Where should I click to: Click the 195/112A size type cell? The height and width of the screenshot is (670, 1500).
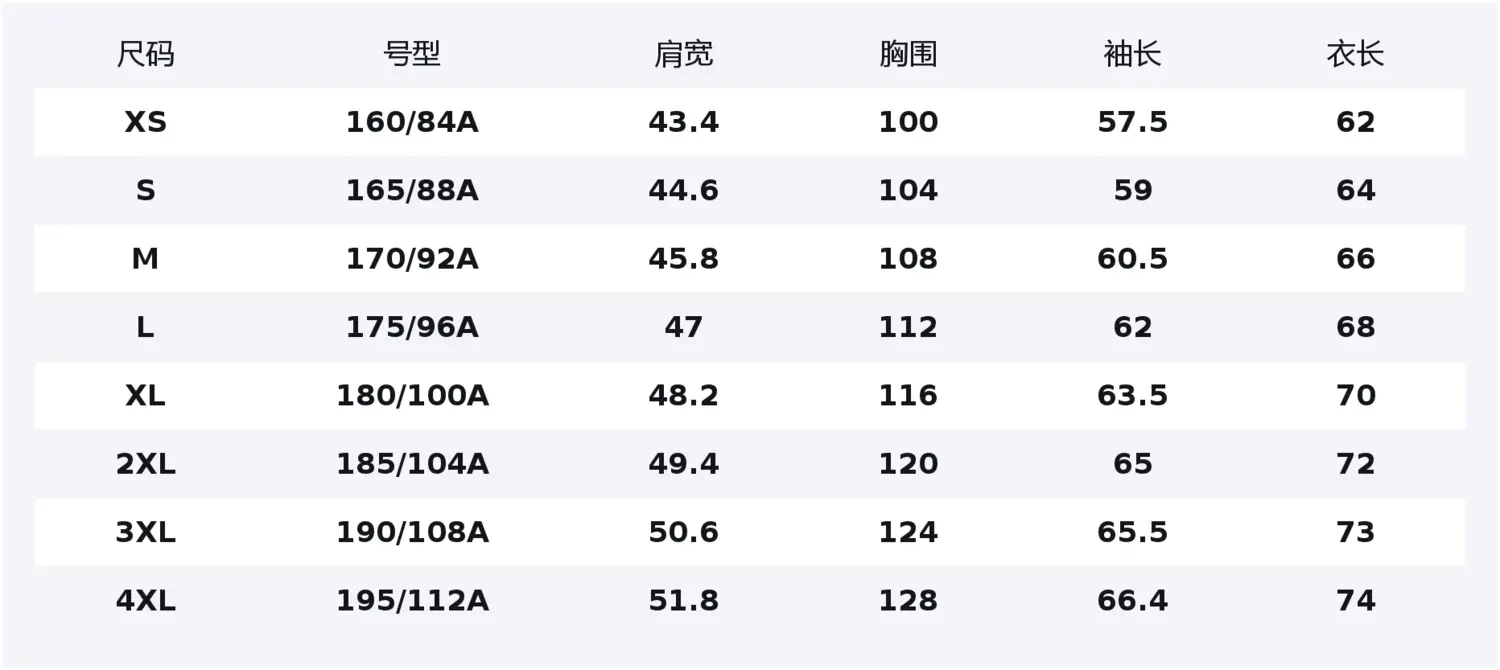tap(412, 601)
